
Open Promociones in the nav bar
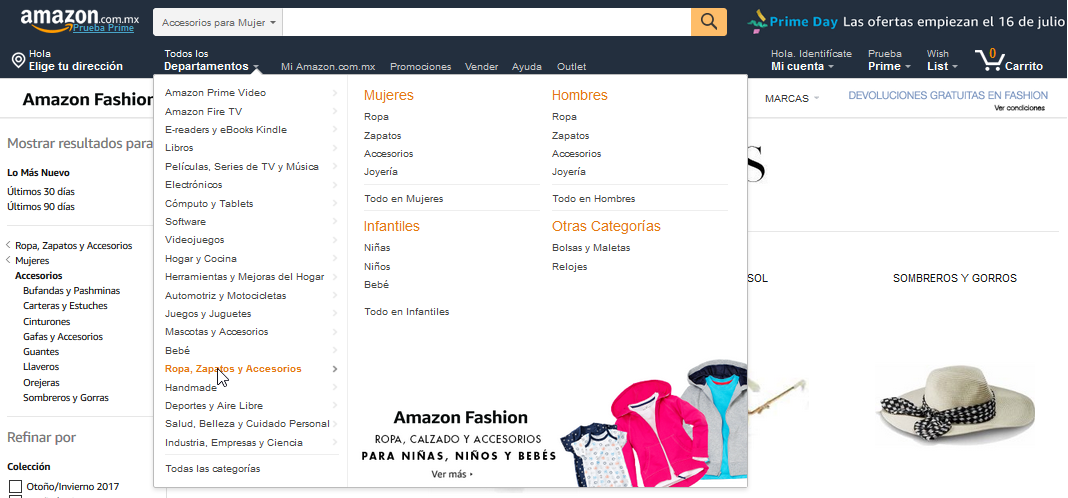420,67
